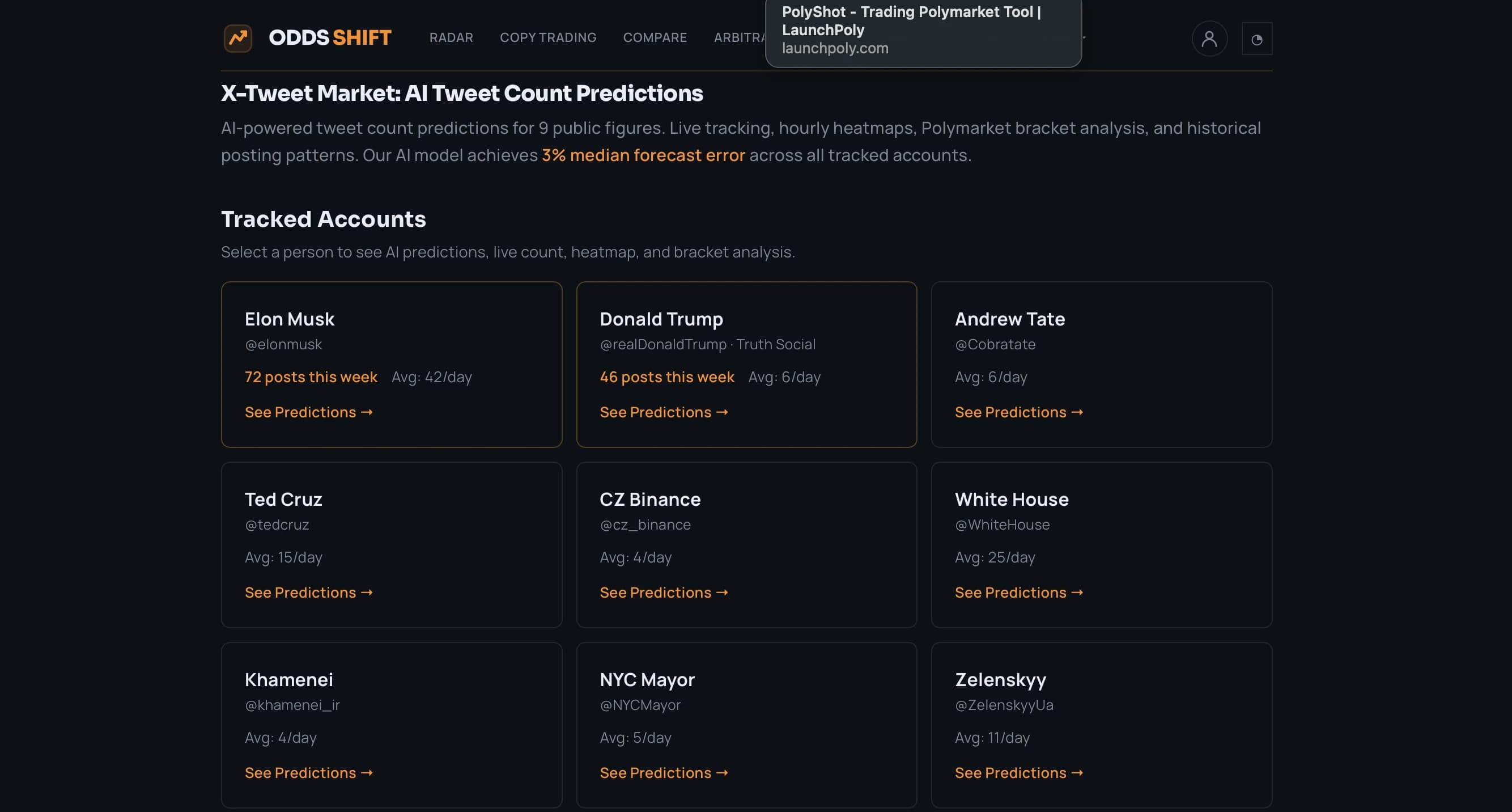The height and width of the screenshot is (812, 1512).
Task: See Predictions for White House
Action: coord(1019,593)
